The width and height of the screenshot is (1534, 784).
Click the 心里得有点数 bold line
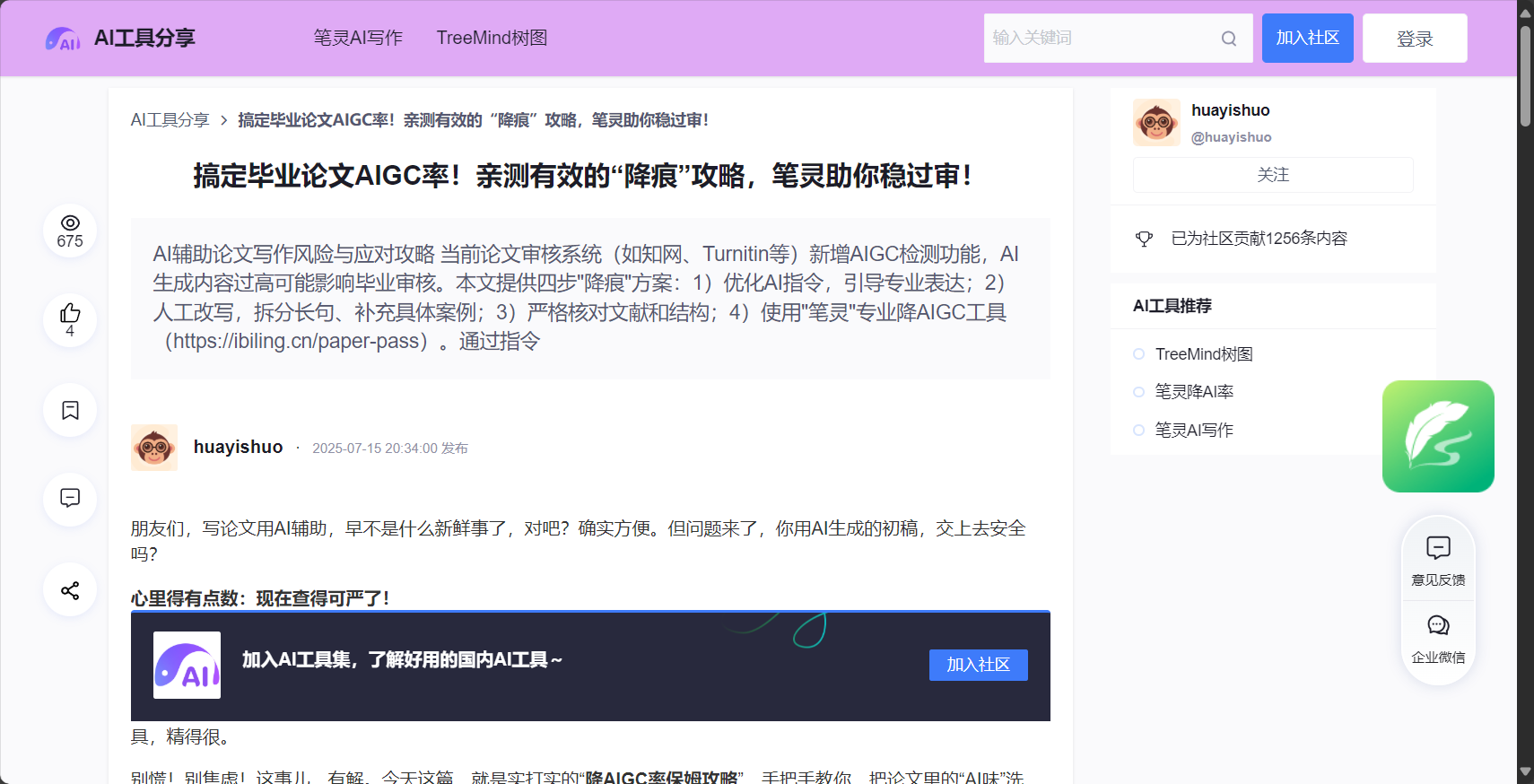click(260, 598)
